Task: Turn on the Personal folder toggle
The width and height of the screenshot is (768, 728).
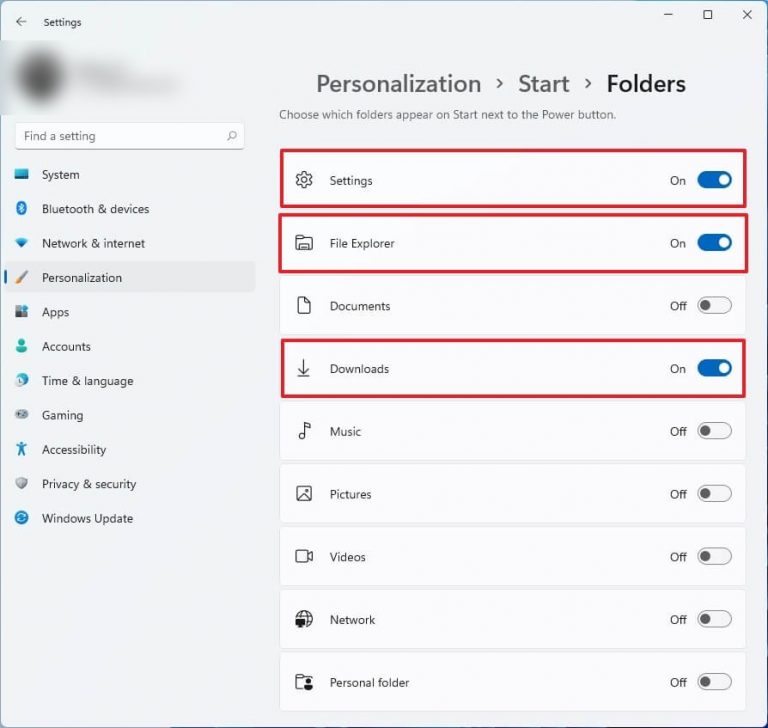Action: coord(715,681)
